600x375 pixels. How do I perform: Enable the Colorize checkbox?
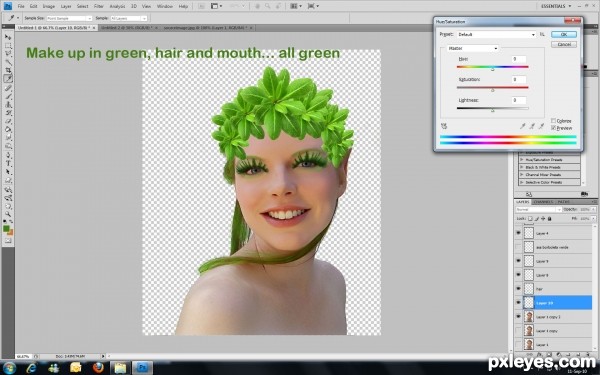click(553, 121)
